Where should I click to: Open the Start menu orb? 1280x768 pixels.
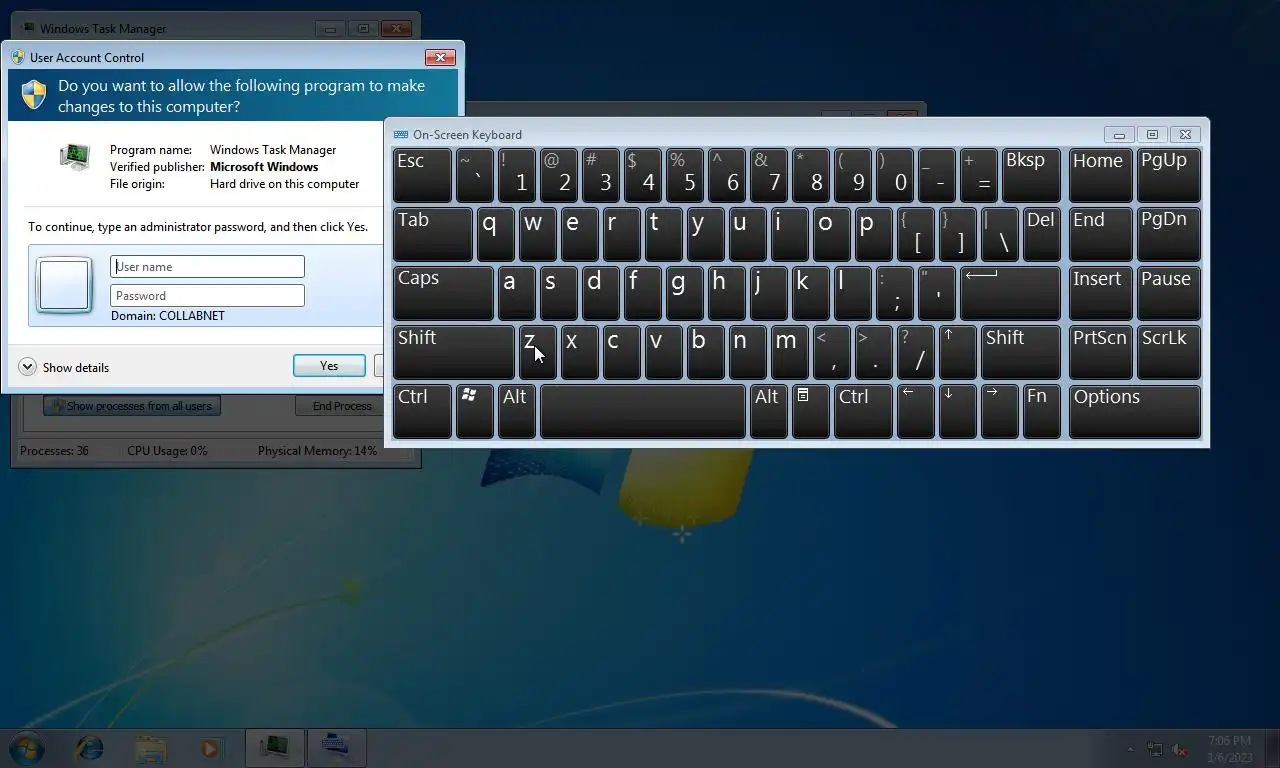[x=26, y=748]
